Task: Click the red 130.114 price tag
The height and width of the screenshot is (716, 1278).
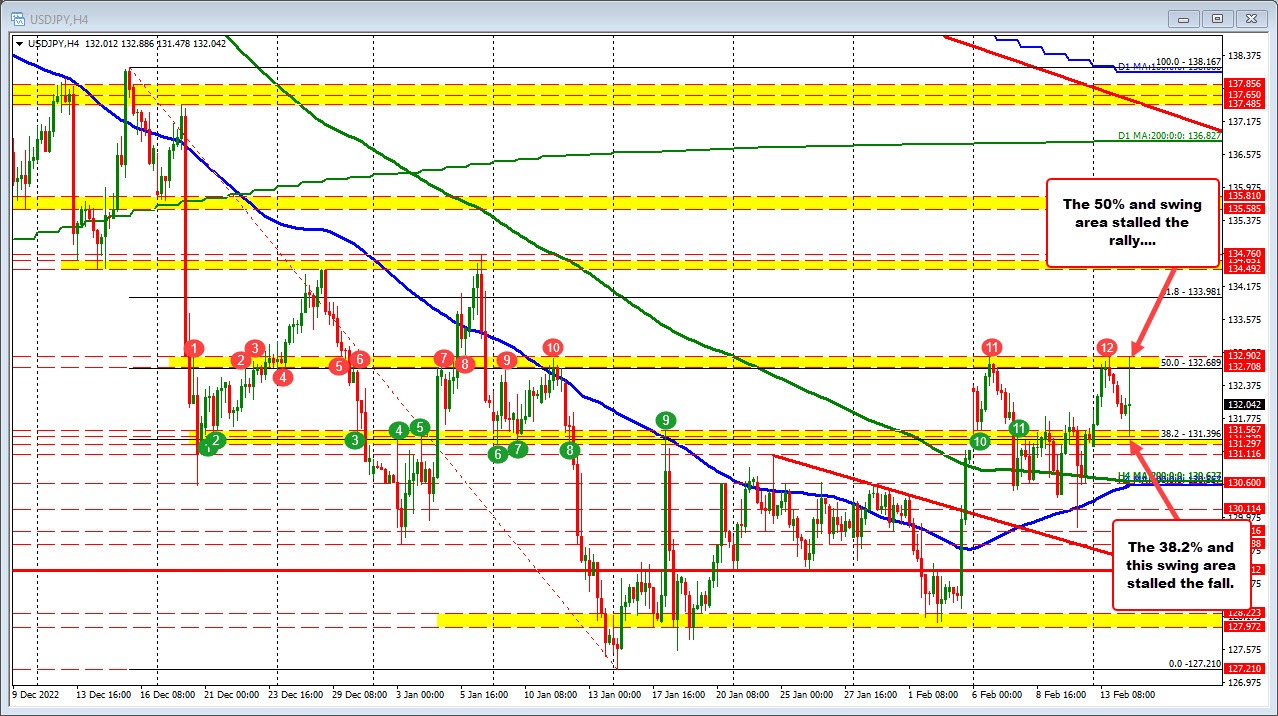Action: point(1244,508)
